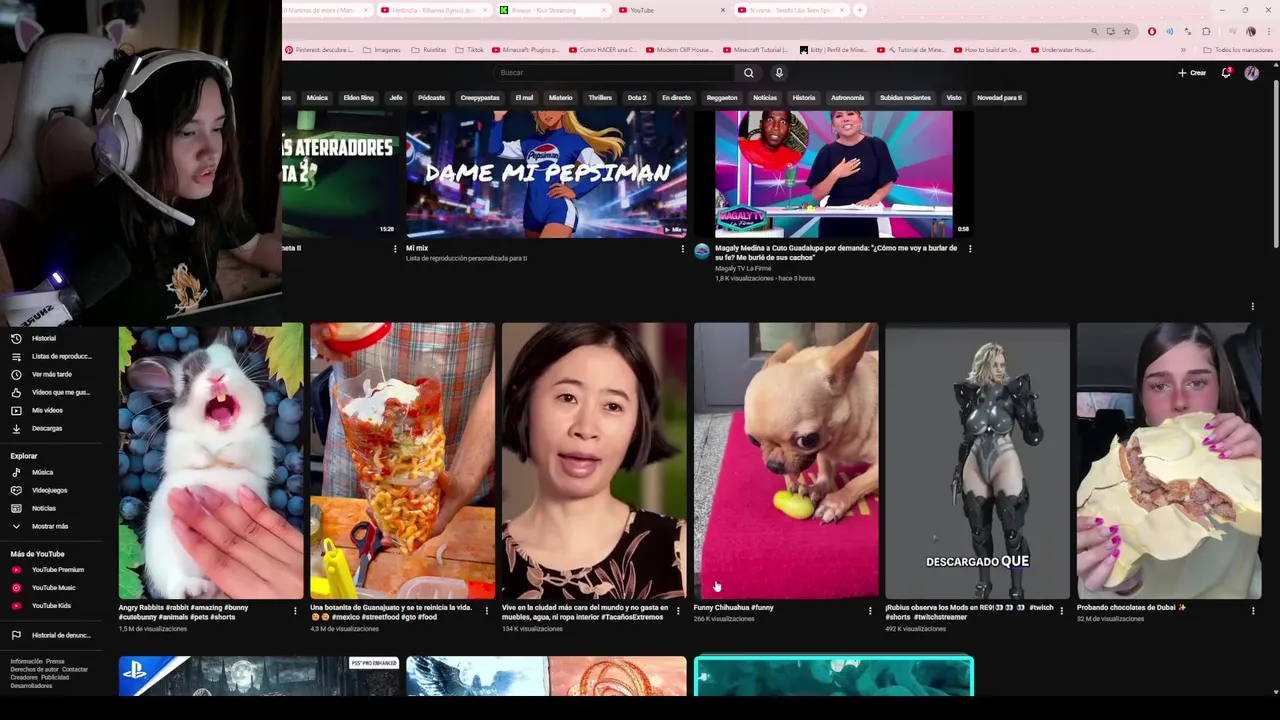Open the Tiktok bookmarks folder
This screenshot has width=1280, height=720.
click(x=470, y=49)
